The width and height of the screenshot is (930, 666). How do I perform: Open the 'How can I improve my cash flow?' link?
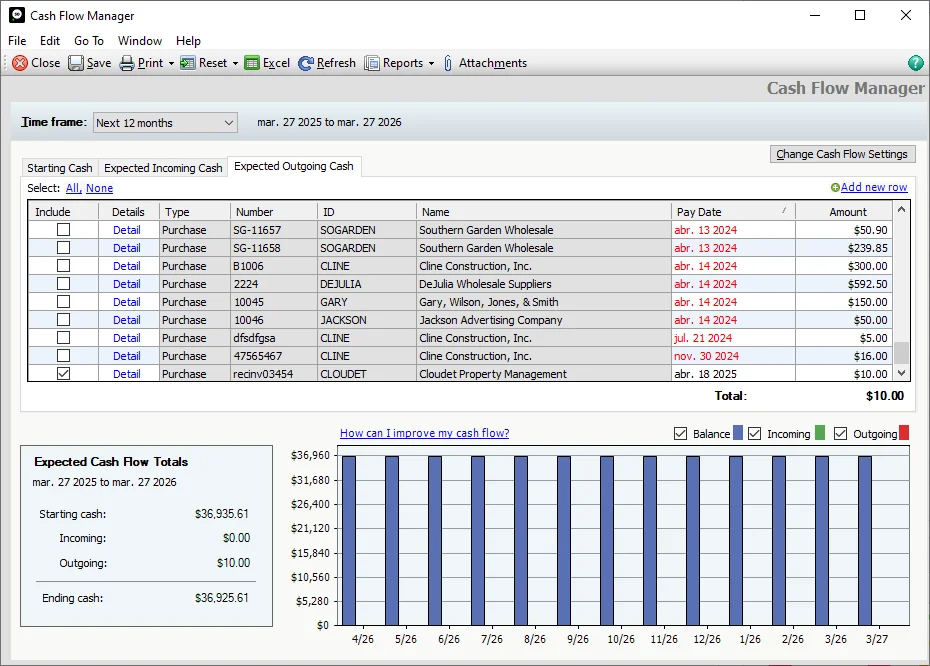pos(424,433)
